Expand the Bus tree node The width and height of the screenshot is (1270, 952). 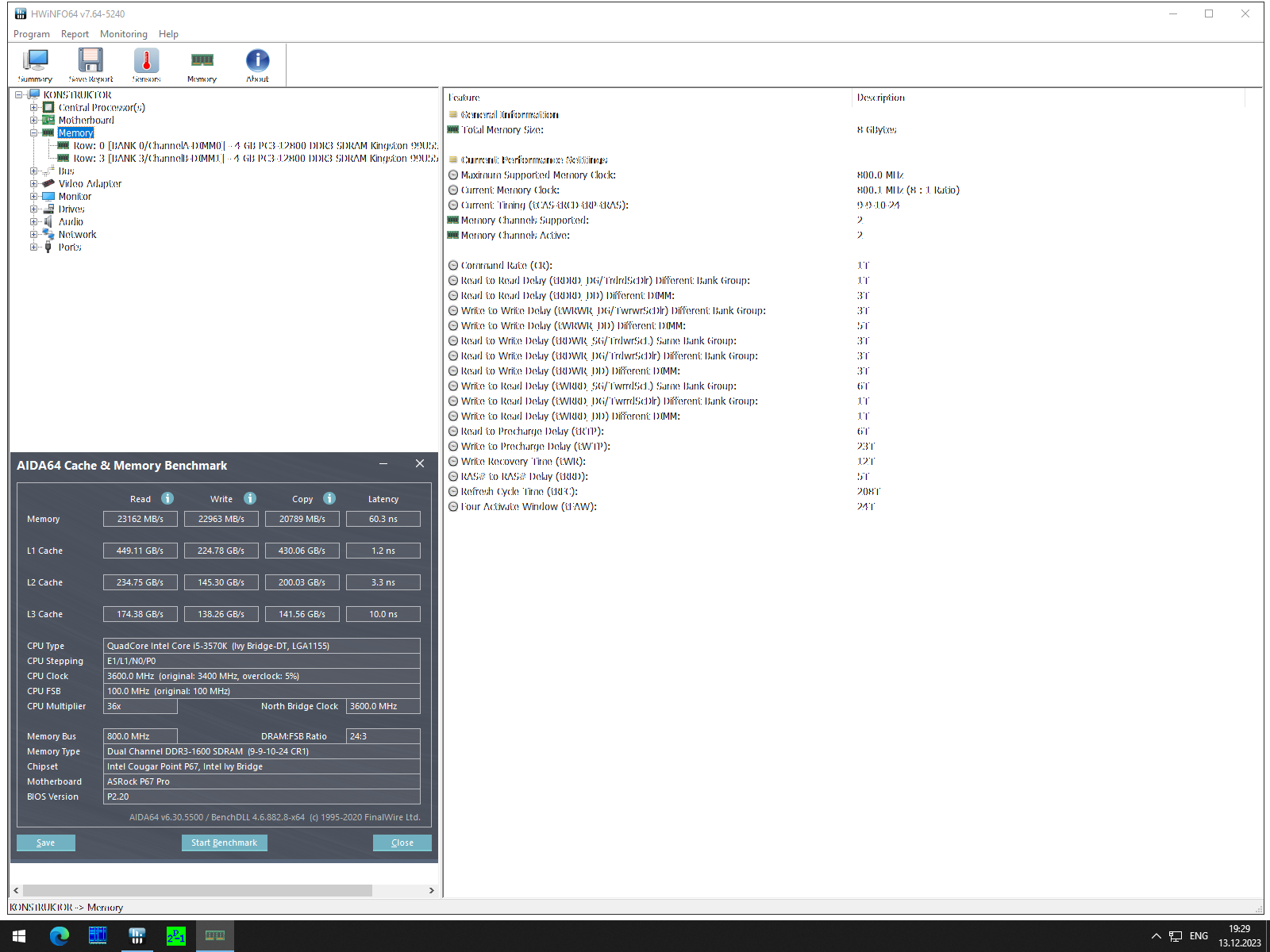click(34, 171)
